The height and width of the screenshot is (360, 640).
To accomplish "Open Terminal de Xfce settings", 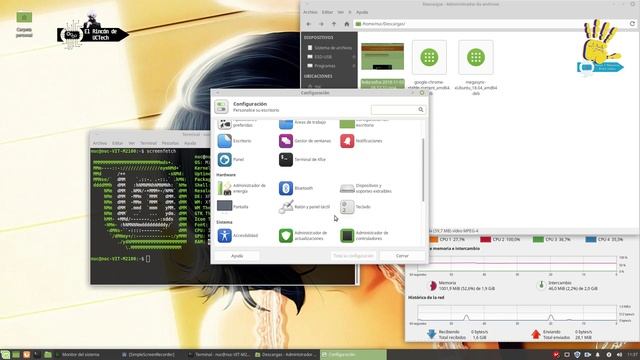I will [302, 160].
